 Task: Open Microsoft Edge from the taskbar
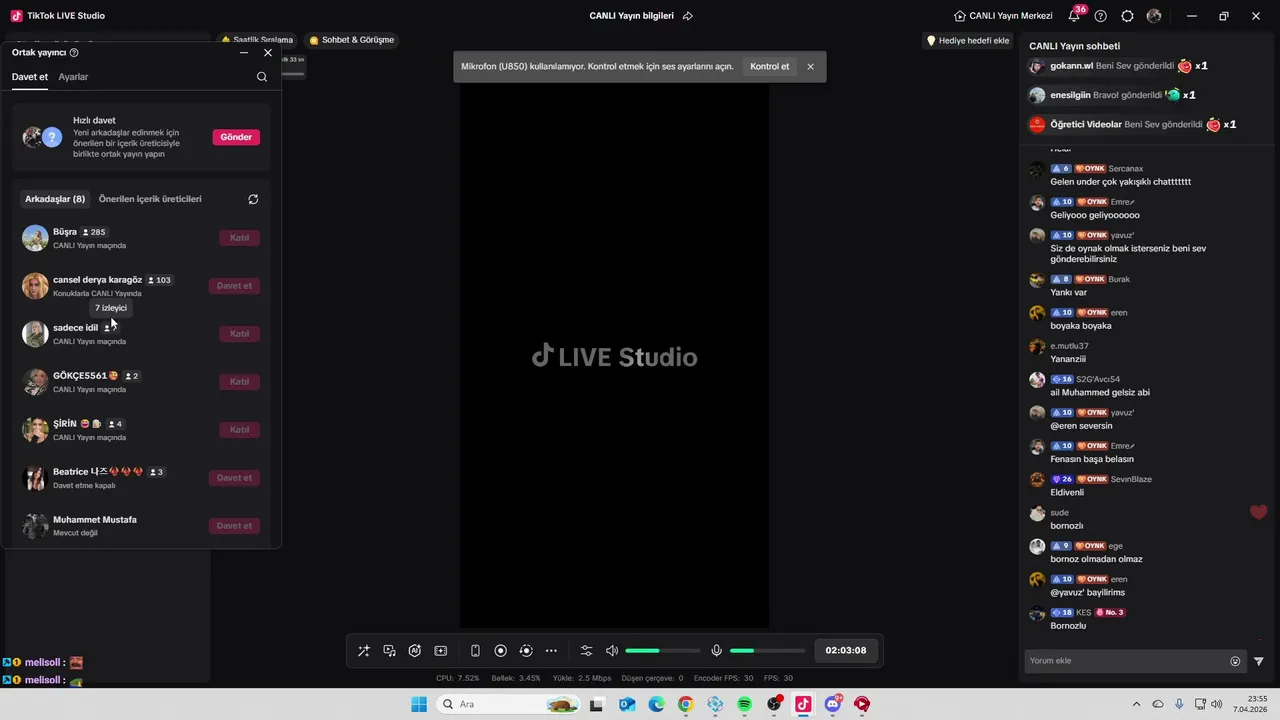(656, 704)
